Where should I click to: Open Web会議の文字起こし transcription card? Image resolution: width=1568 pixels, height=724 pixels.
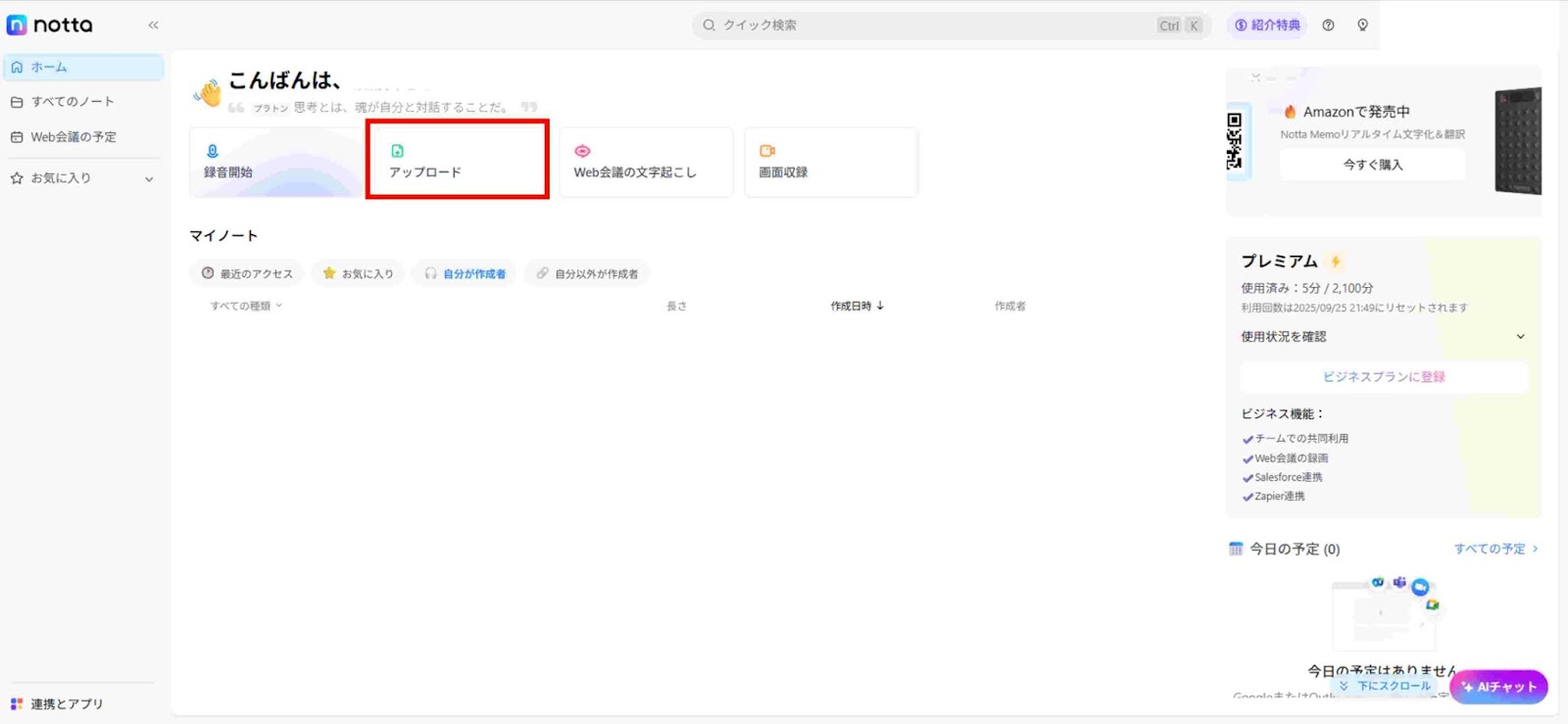pyautogui.click(x=646, y=163)
